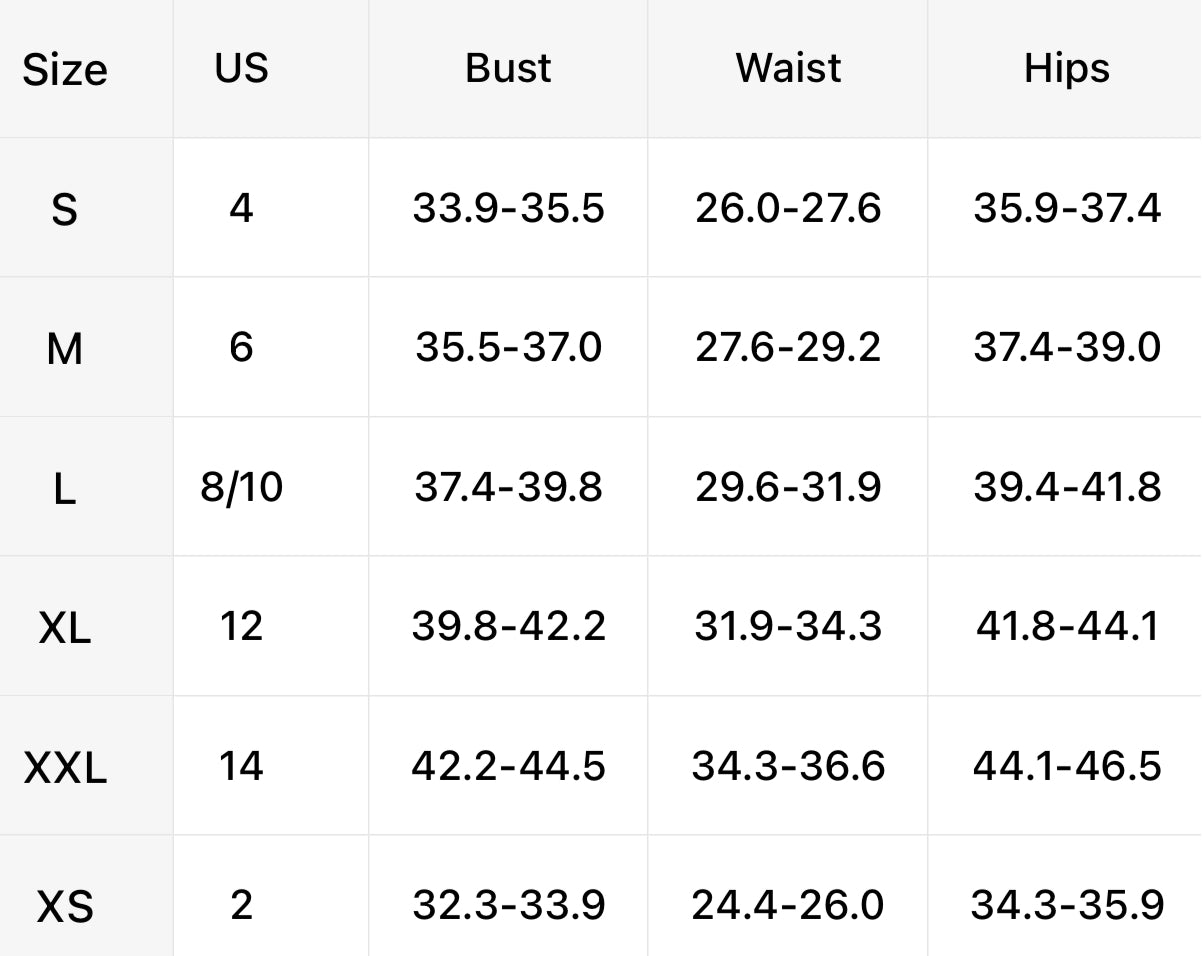
Task: Click the M size label
Action: pyautogui.click(x=64, y=349)
